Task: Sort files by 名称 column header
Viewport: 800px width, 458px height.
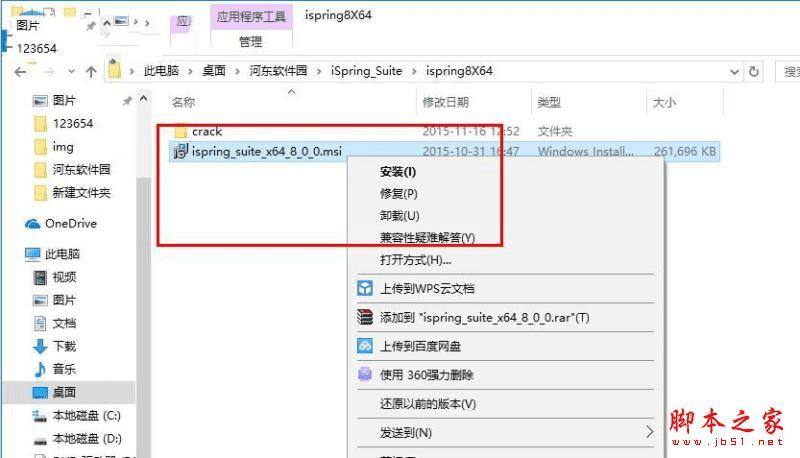Action: click(184, 103)
